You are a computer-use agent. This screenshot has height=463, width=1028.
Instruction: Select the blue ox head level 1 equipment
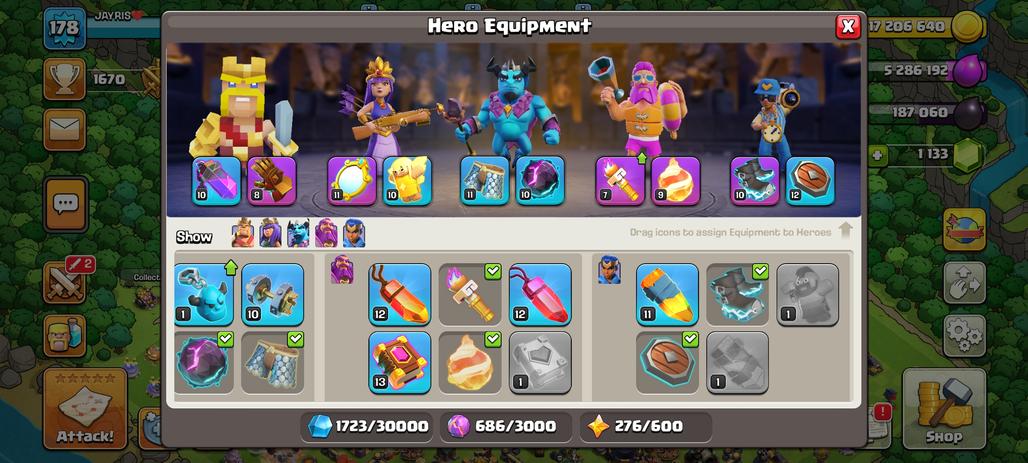pos(204,294)
